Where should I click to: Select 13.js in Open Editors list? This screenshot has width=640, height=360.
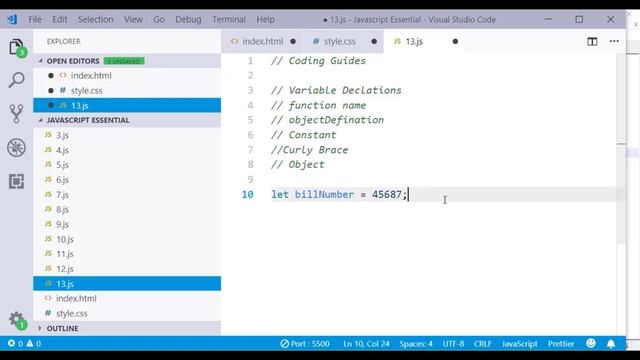pos(127,105)
